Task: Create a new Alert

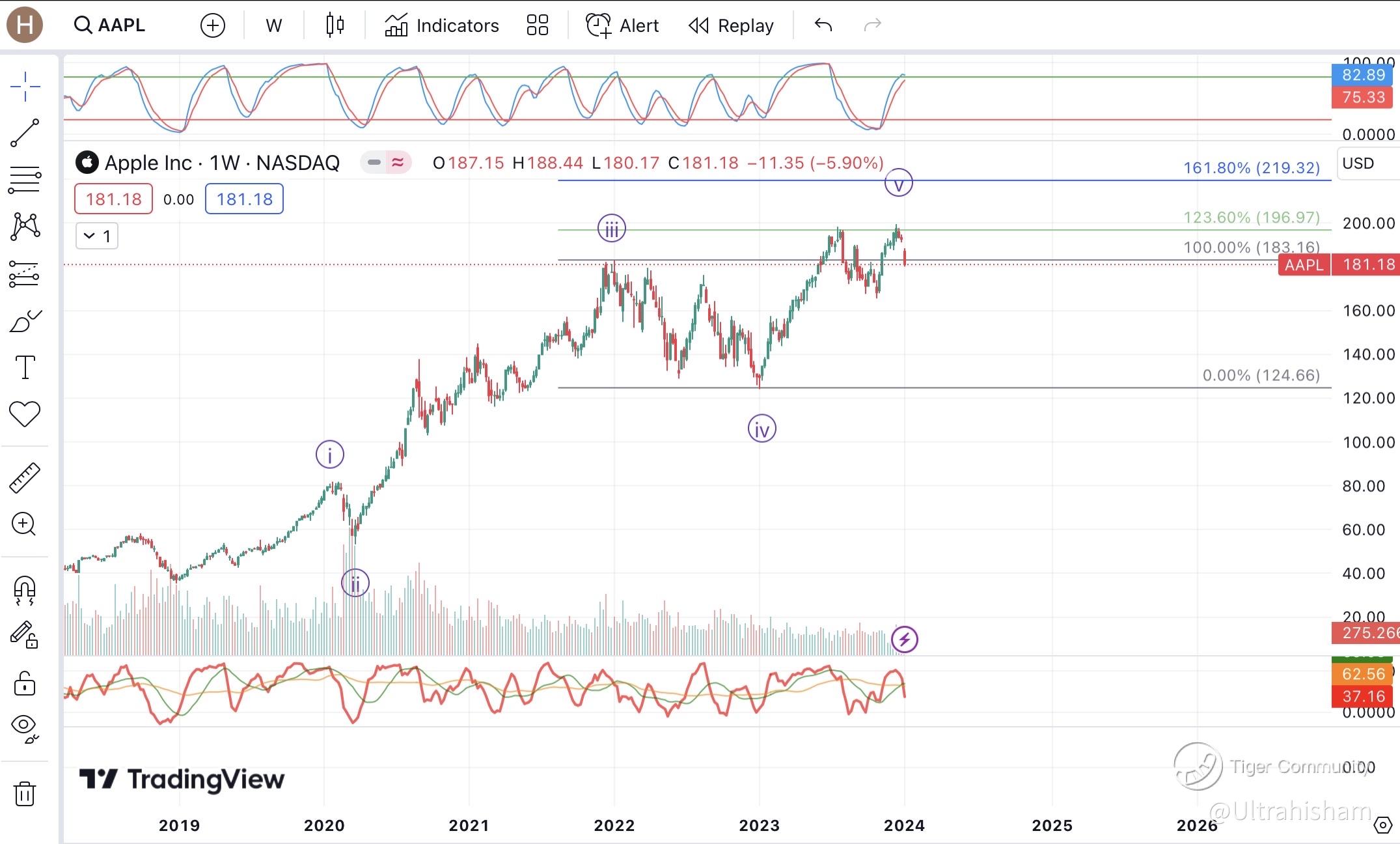Action: coord(622,25)
